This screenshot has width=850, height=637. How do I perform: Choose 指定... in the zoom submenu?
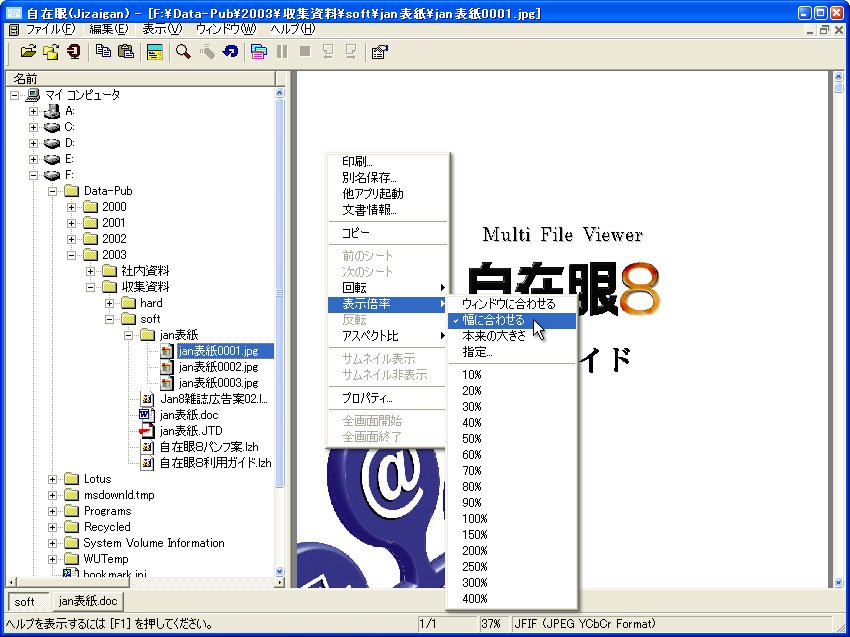[511, 352]
